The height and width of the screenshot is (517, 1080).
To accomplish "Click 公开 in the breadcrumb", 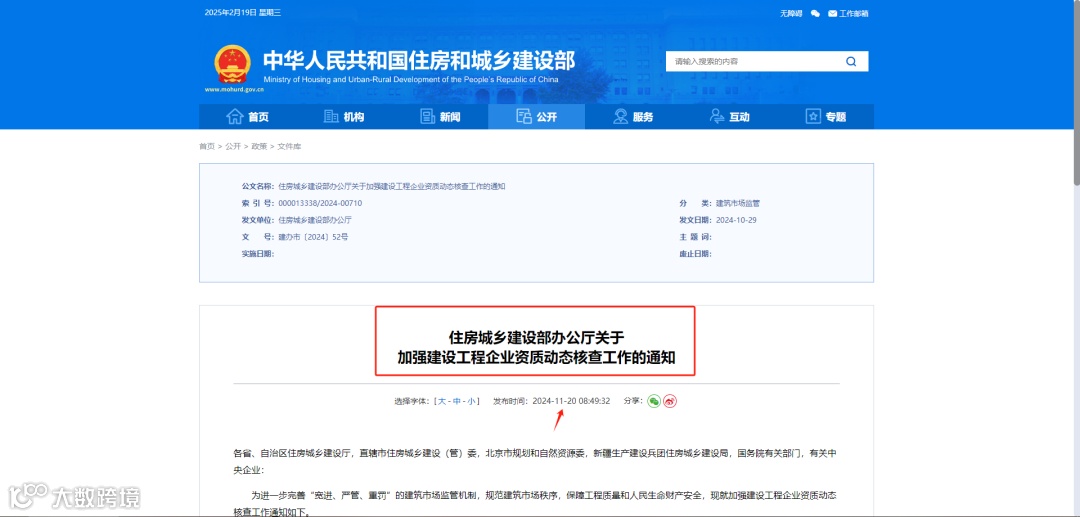I will [233, 147].
